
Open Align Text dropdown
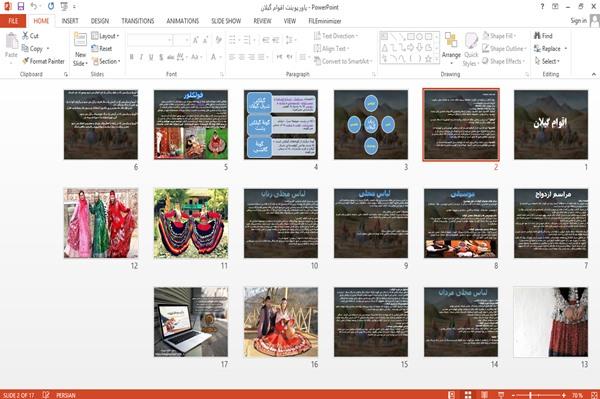coord(331,49)
